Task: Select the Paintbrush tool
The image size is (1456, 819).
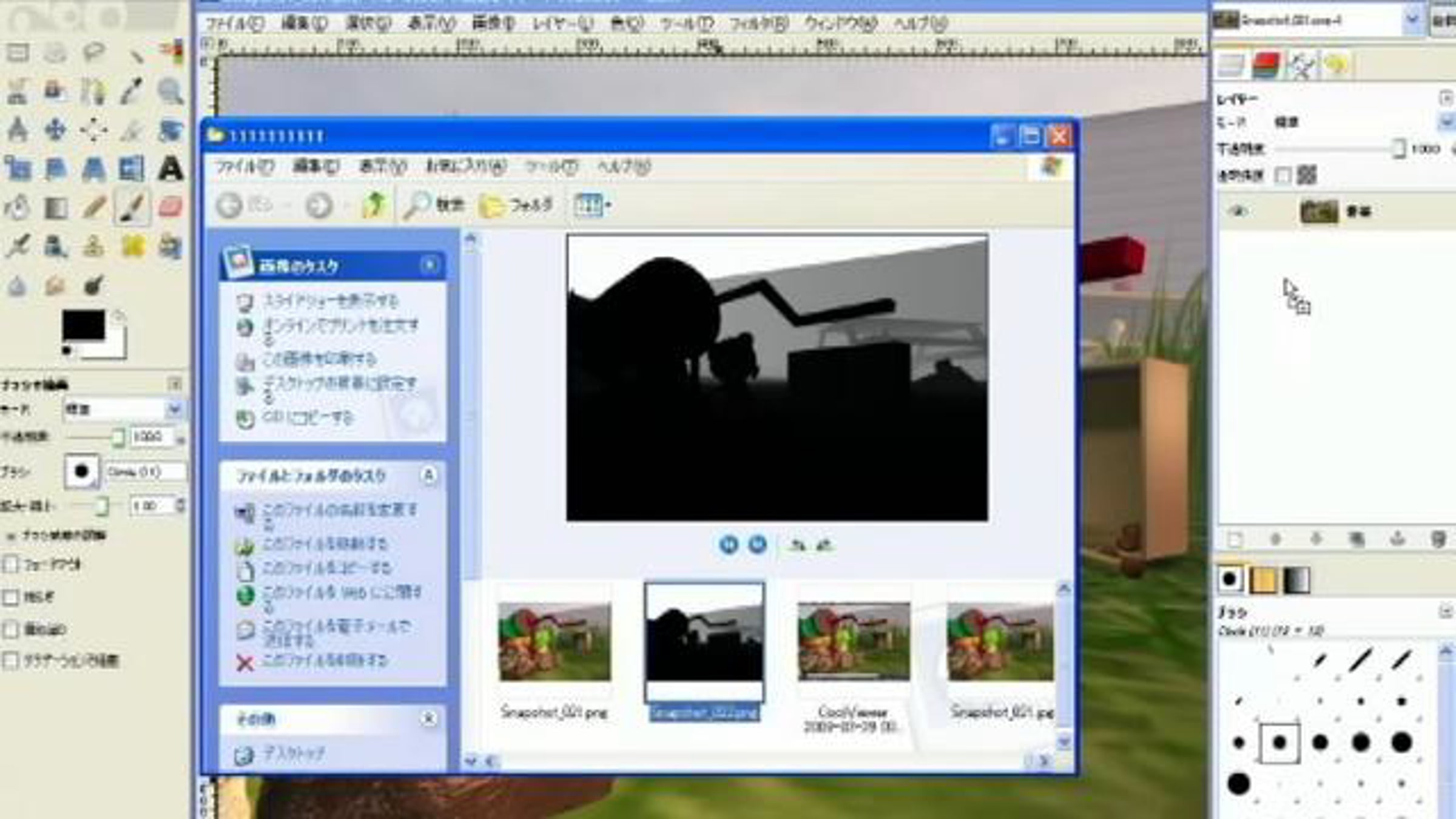Action: pyautogui.click(x=132, y=207)
